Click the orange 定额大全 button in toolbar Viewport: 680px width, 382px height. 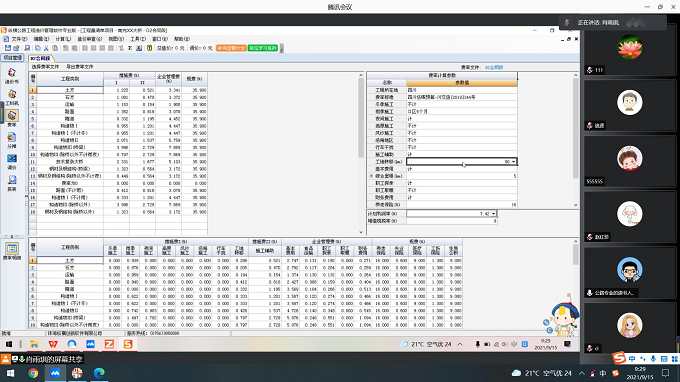pos(231,48)
